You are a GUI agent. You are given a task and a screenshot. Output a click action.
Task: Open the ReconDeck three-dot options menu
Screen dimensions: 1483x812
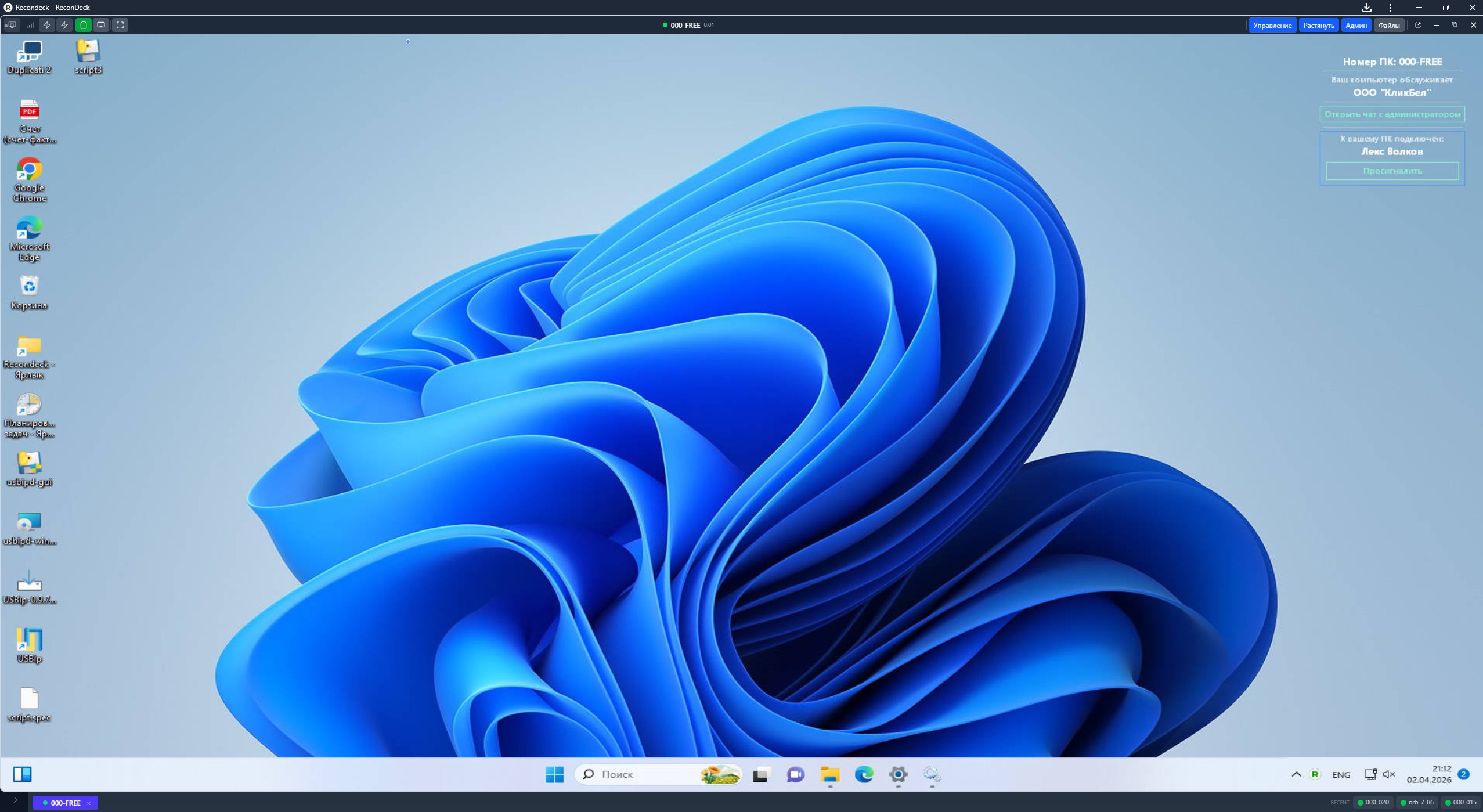(x=1390, y=8)
